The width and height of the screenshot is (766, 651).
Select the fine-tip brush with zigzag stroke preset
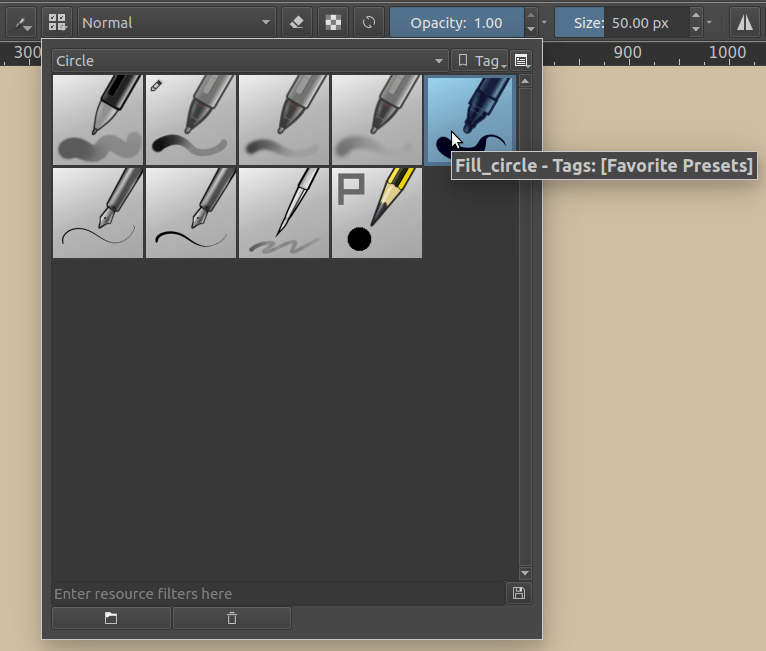click(x=284, y=213)
